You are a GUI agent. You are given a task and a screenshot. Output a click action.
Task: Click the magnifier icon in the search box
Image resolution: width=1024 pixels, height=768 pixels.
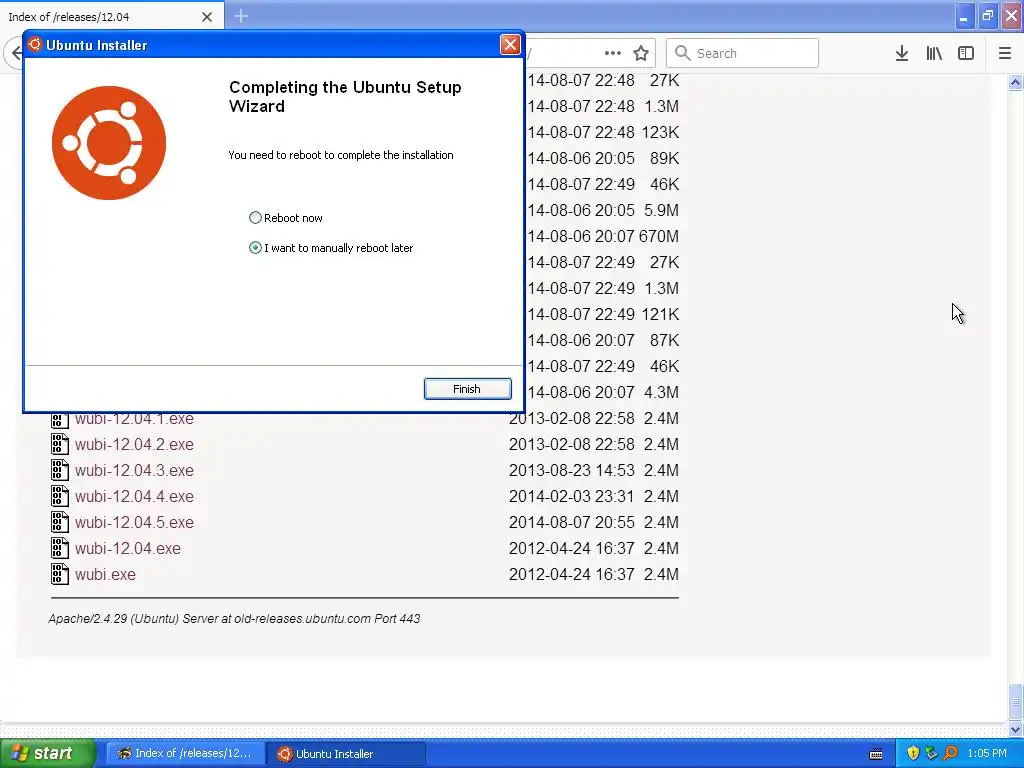[682, 53]
